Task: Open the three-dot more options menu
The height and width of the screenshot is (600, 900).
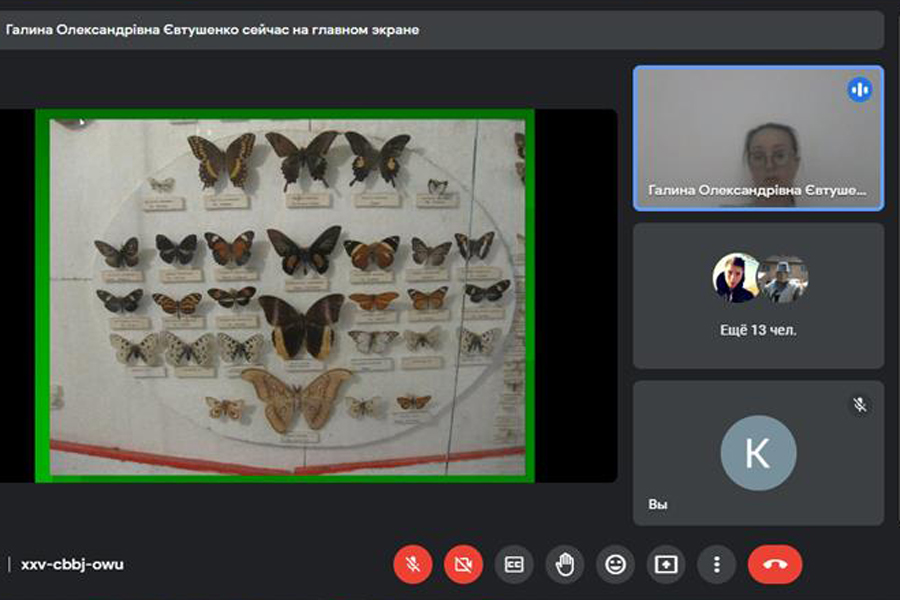Action: [x=716, y=565]
